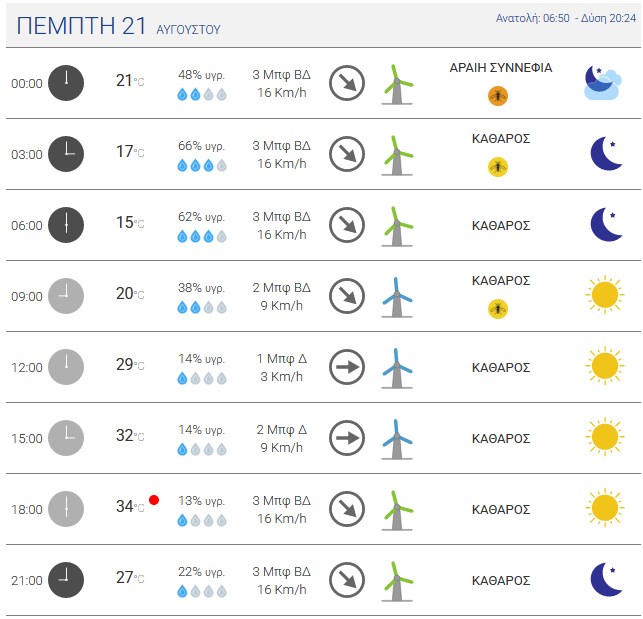The height and width of the screenshot is (619, 643).
Task: Click the 32°C temperature at 15:00
Action: pos(130,436)
